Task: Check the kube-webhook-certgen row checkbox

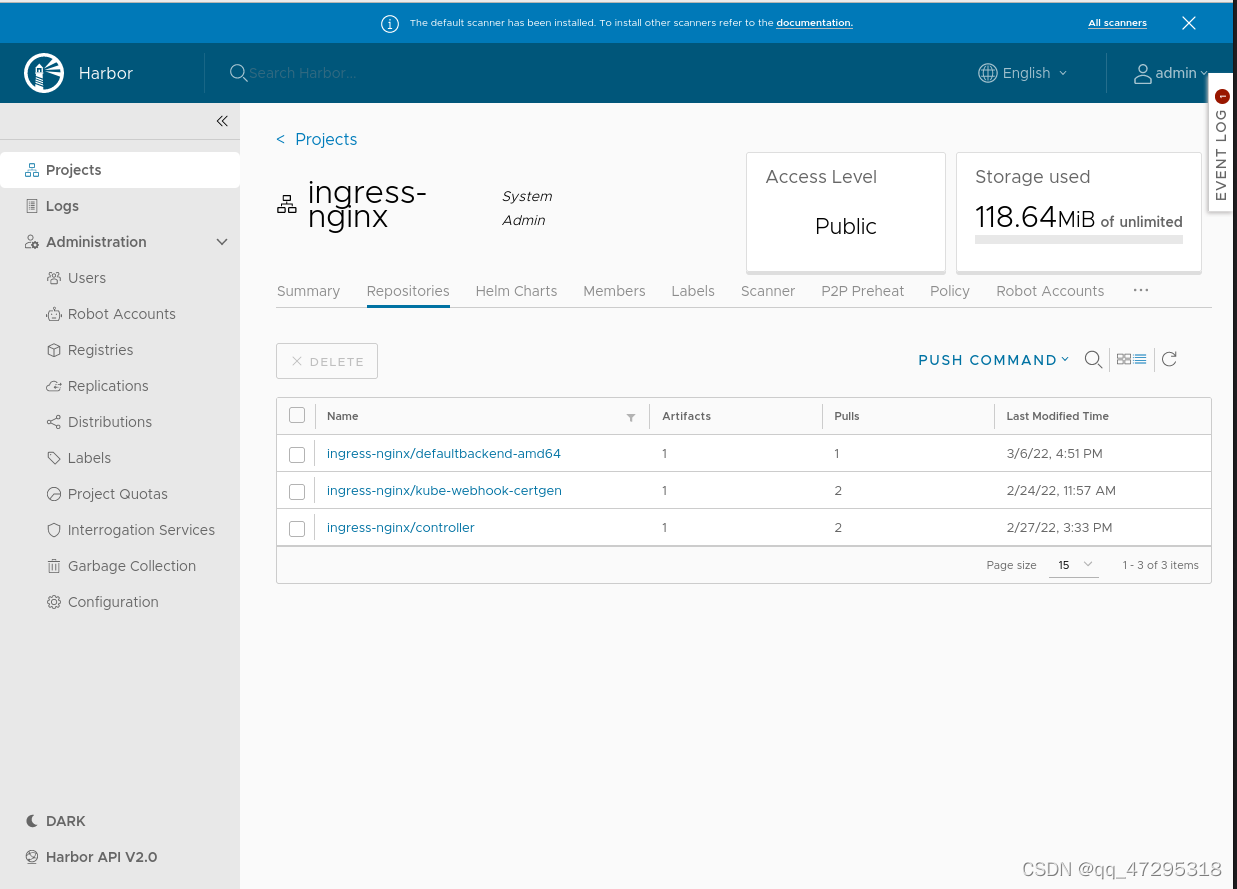Action: click(297, 492)
